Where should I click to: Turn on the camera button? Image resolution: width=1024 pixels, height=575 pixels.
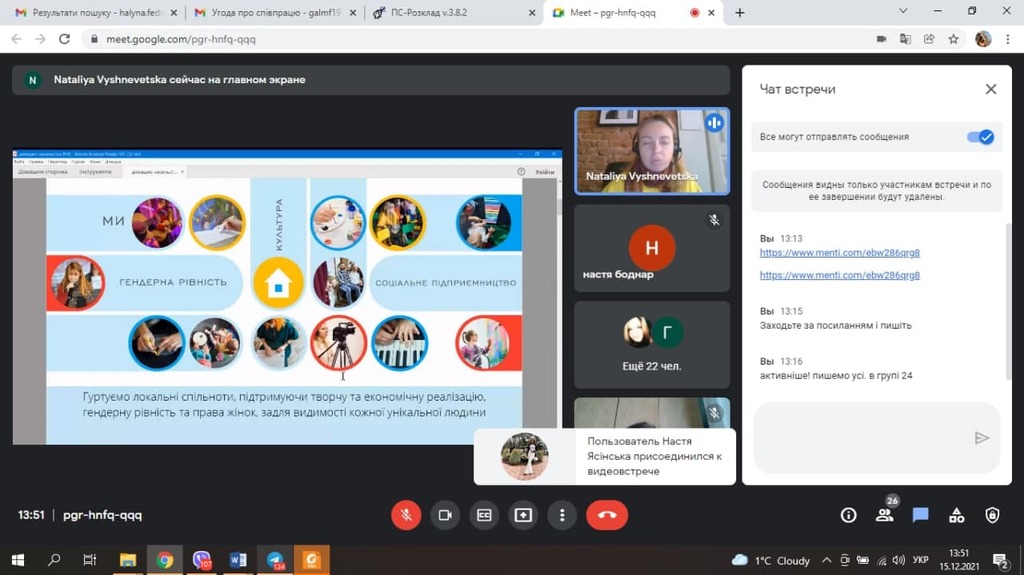445,515
